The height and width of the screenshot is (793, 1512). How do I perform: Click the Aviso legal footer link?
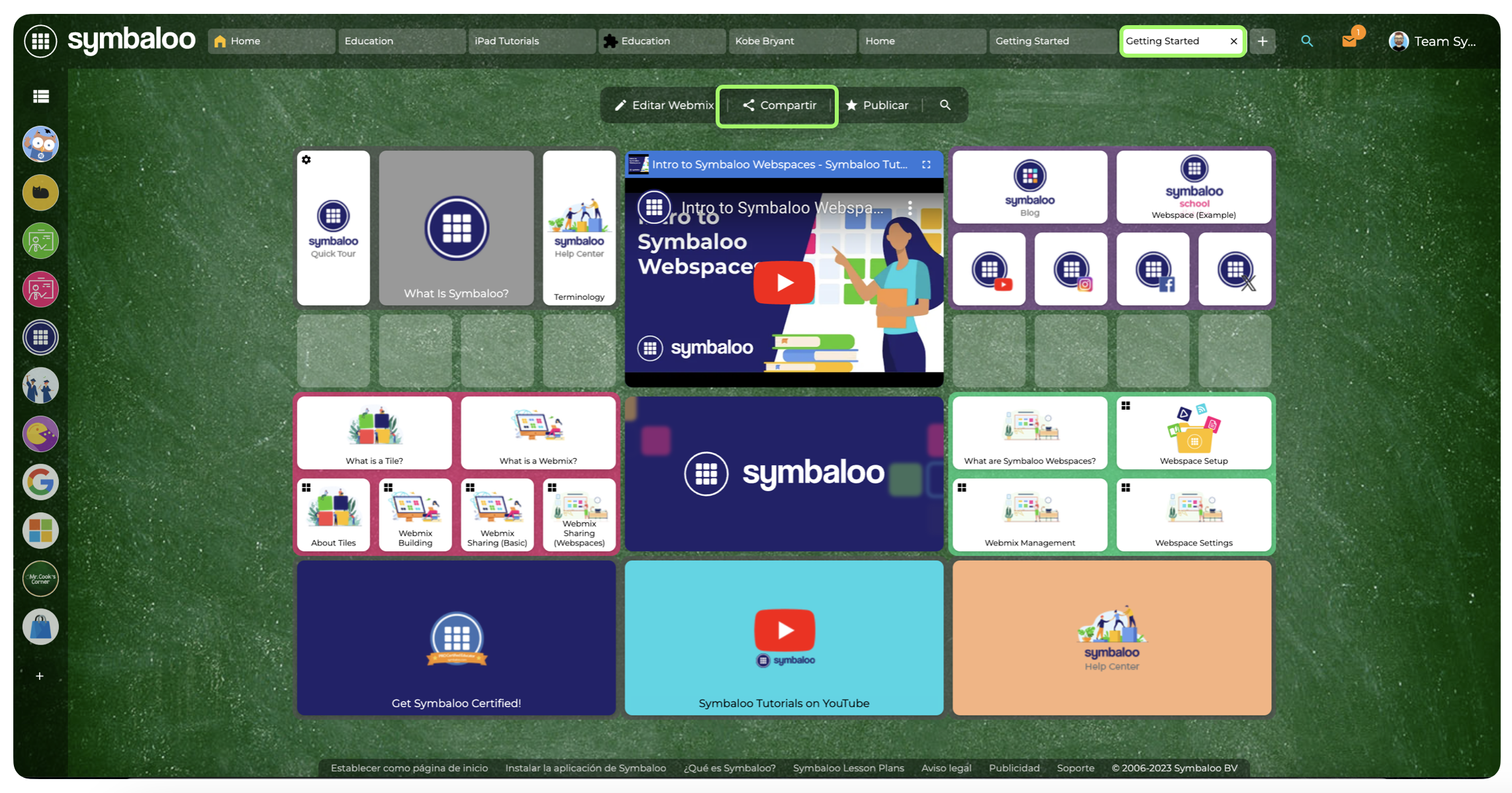[x=946, y=768]
